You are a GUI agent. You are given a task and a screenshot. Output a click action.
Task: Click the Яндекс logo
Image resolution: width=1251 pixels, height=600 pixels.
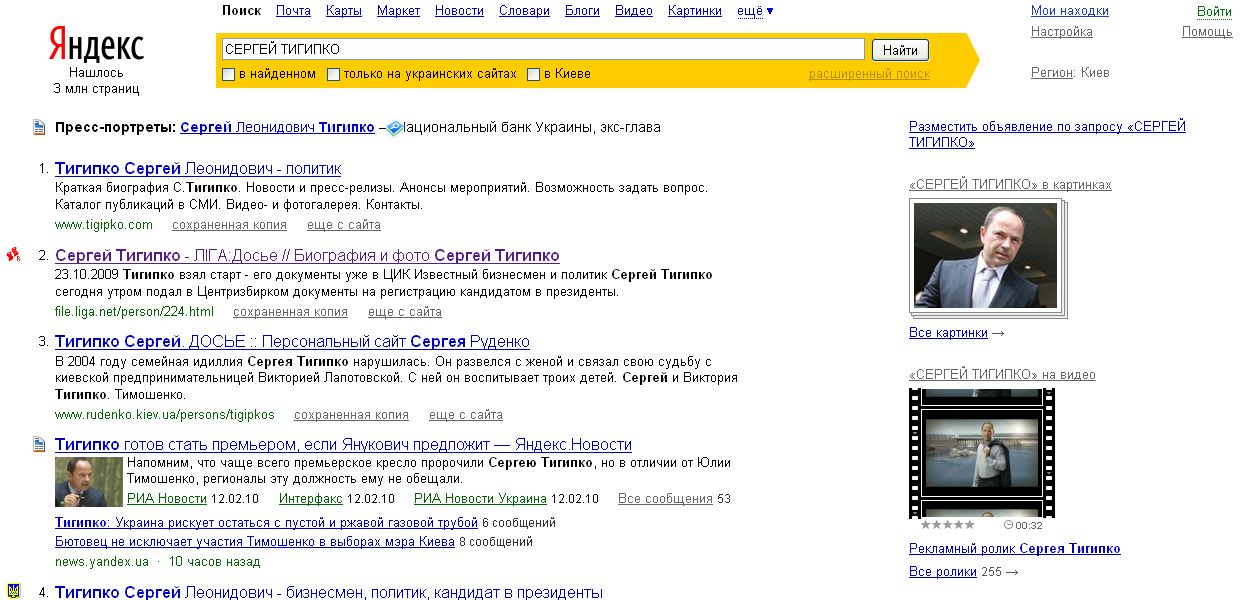97,46
